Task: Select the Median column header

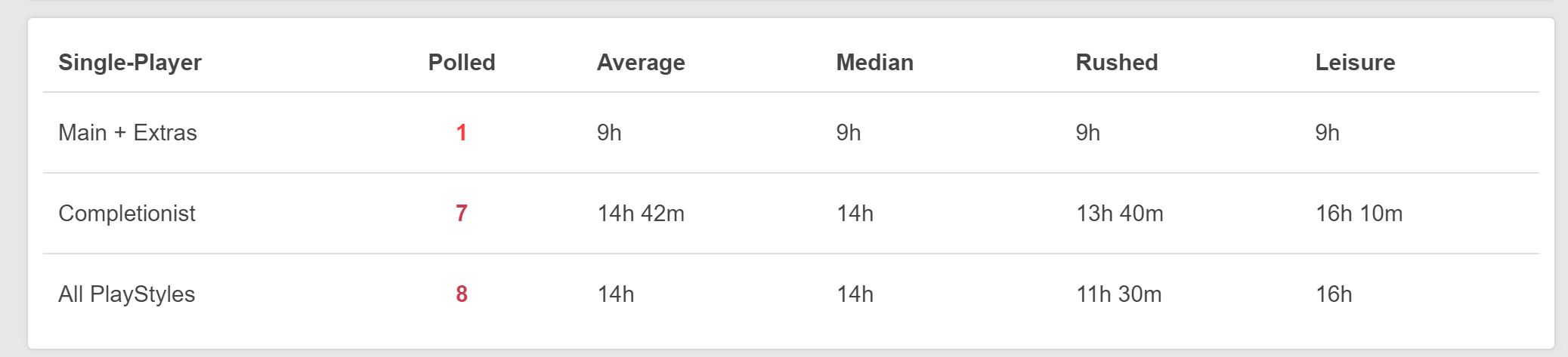Action: [x=874, y=63]
